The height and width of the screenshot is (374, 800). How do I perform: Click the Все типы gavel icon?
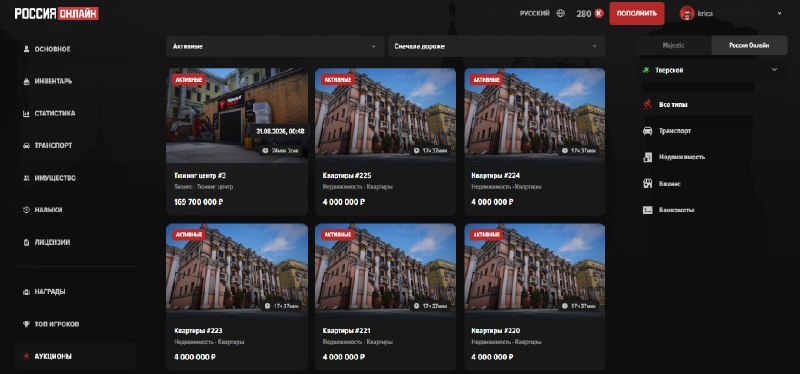(647, 104)
